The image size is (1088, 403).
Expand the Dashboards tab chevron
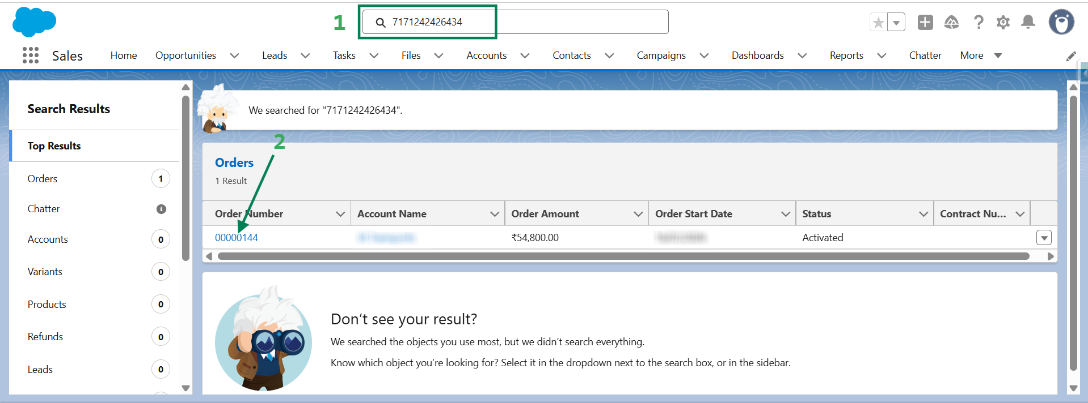point(802,55)
